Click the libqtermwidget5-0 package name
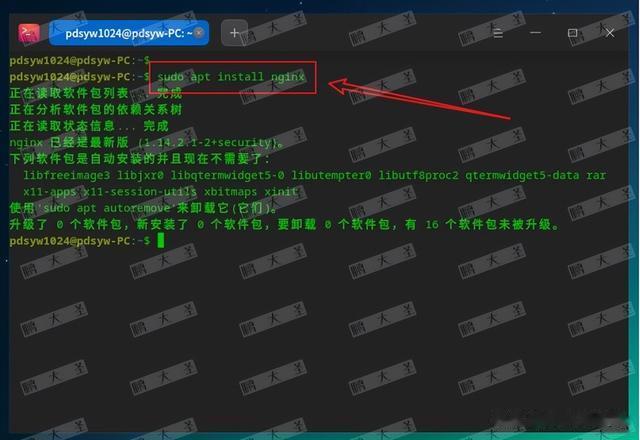Viewport: 640px width, 440px height. coord(227,176)
